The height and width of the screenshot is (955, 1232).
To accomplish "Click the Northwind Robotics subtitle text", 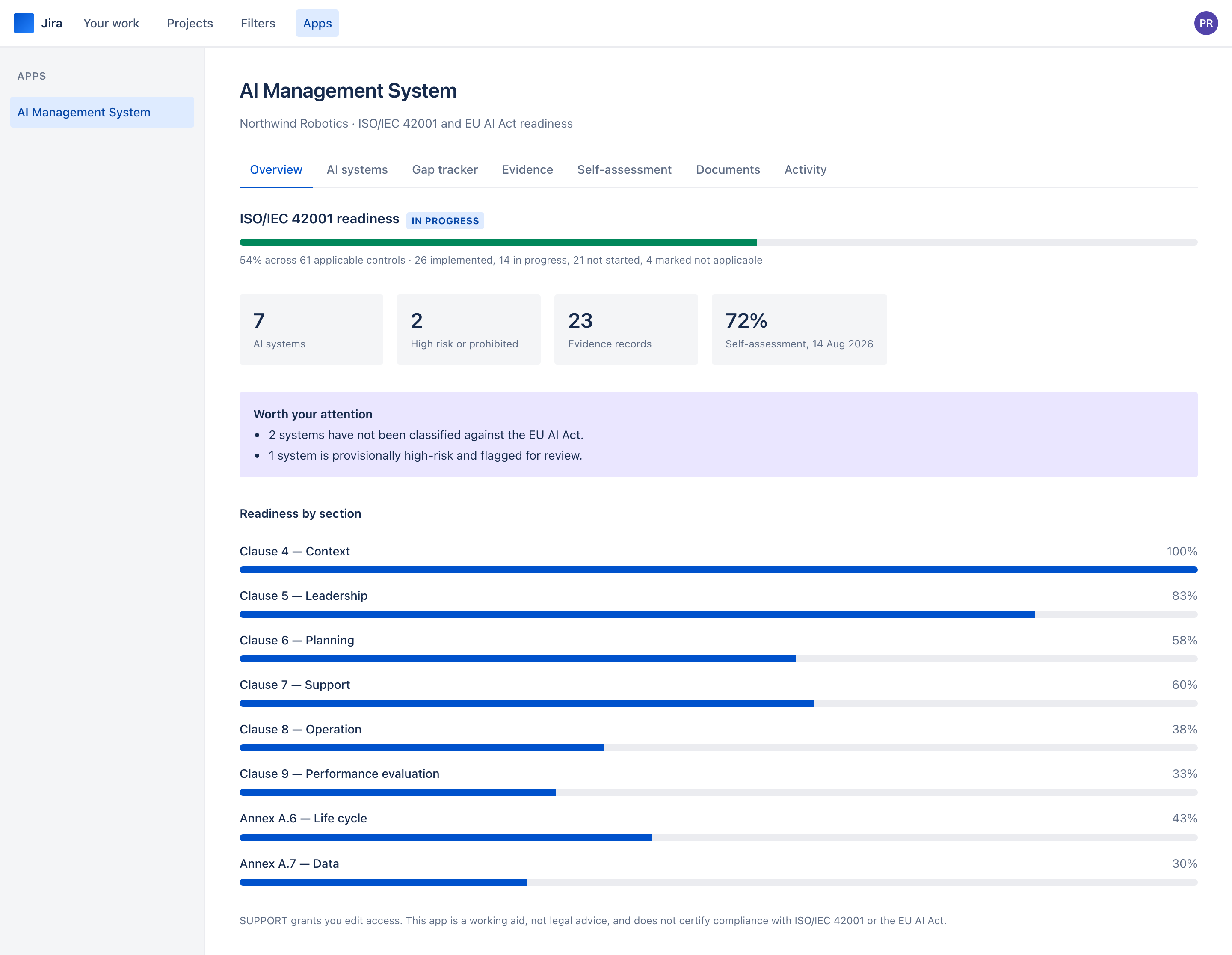I will coord(406,124).
